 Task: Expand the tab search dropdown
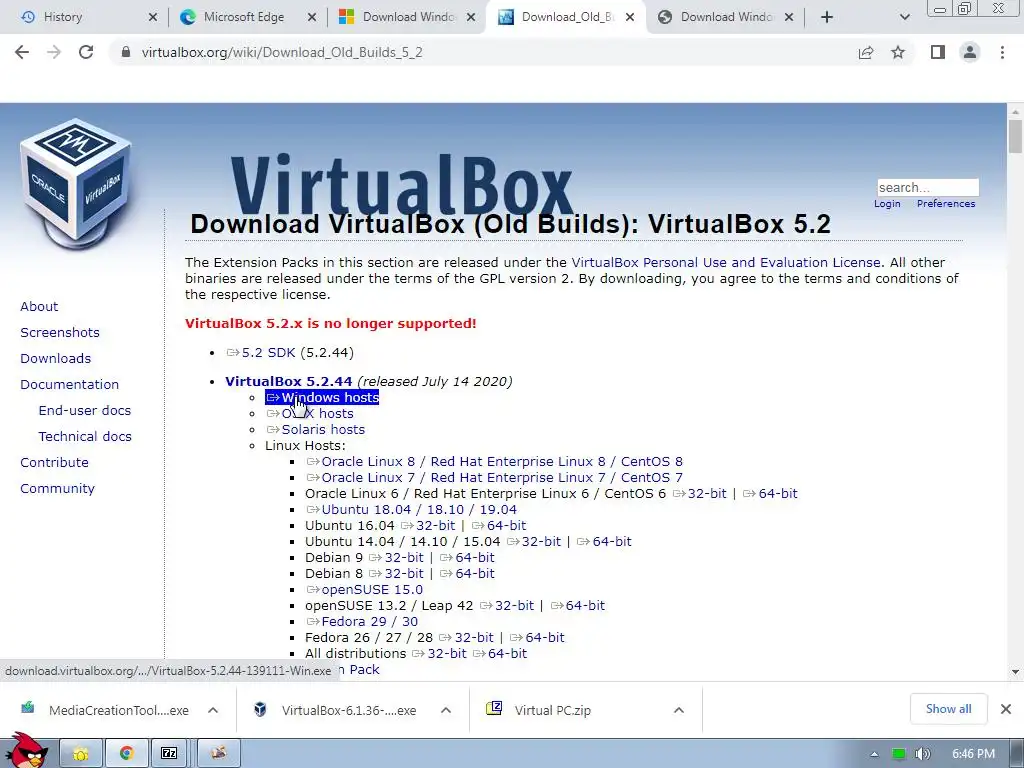tap(904, 18)
